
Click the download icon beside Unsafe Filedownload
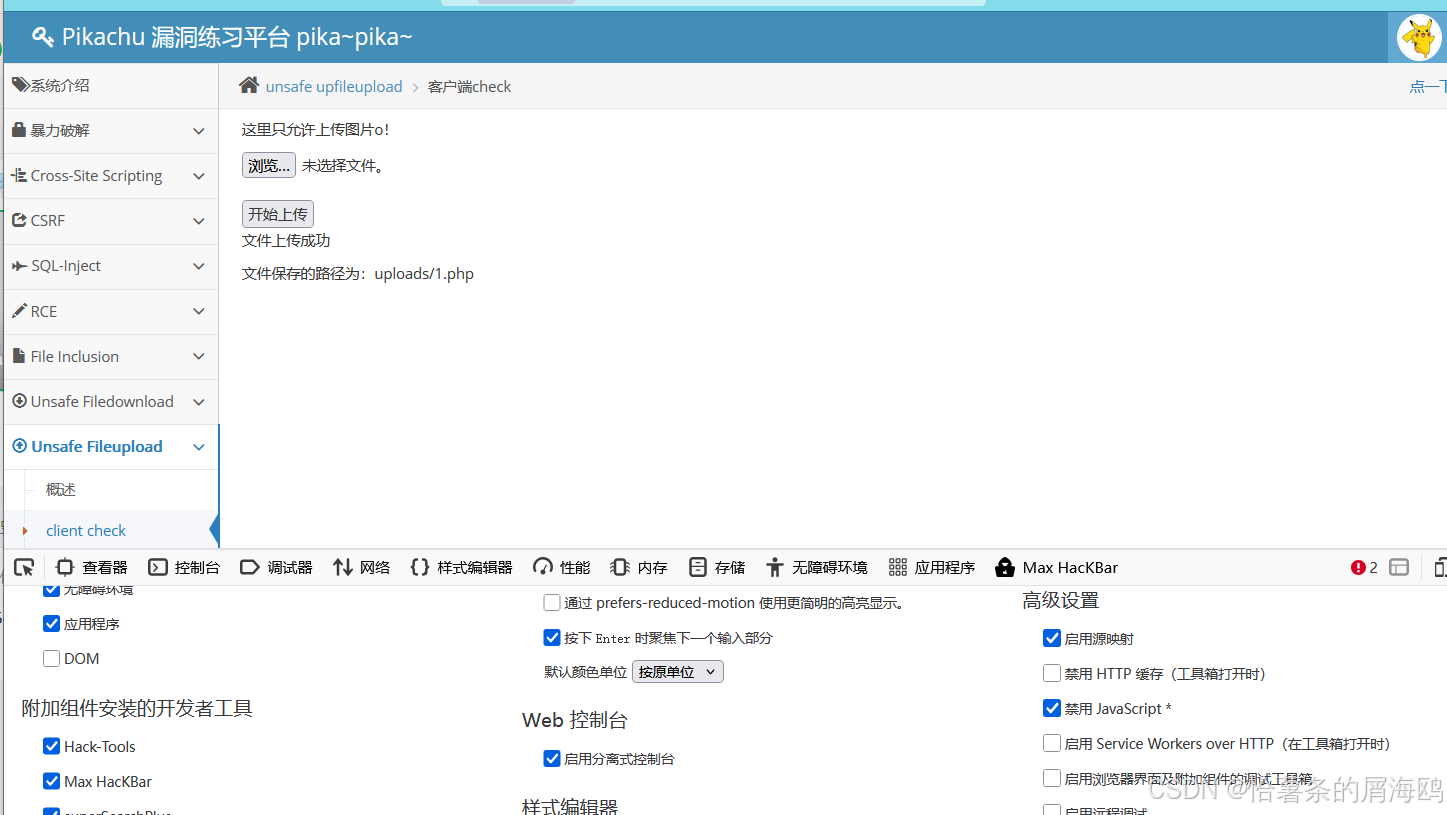coord(19,401)
